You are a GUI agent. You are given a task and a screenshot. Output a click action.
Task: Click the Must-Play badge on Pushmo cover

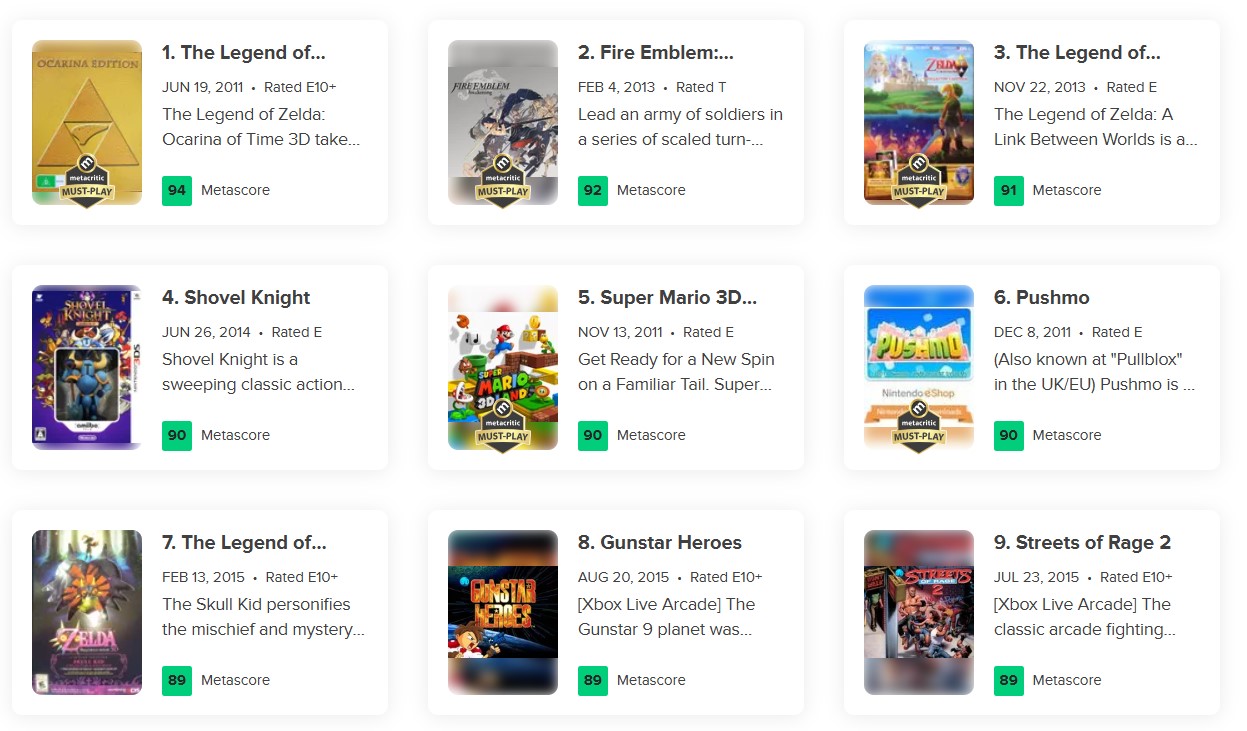click(x=919, y=427)
